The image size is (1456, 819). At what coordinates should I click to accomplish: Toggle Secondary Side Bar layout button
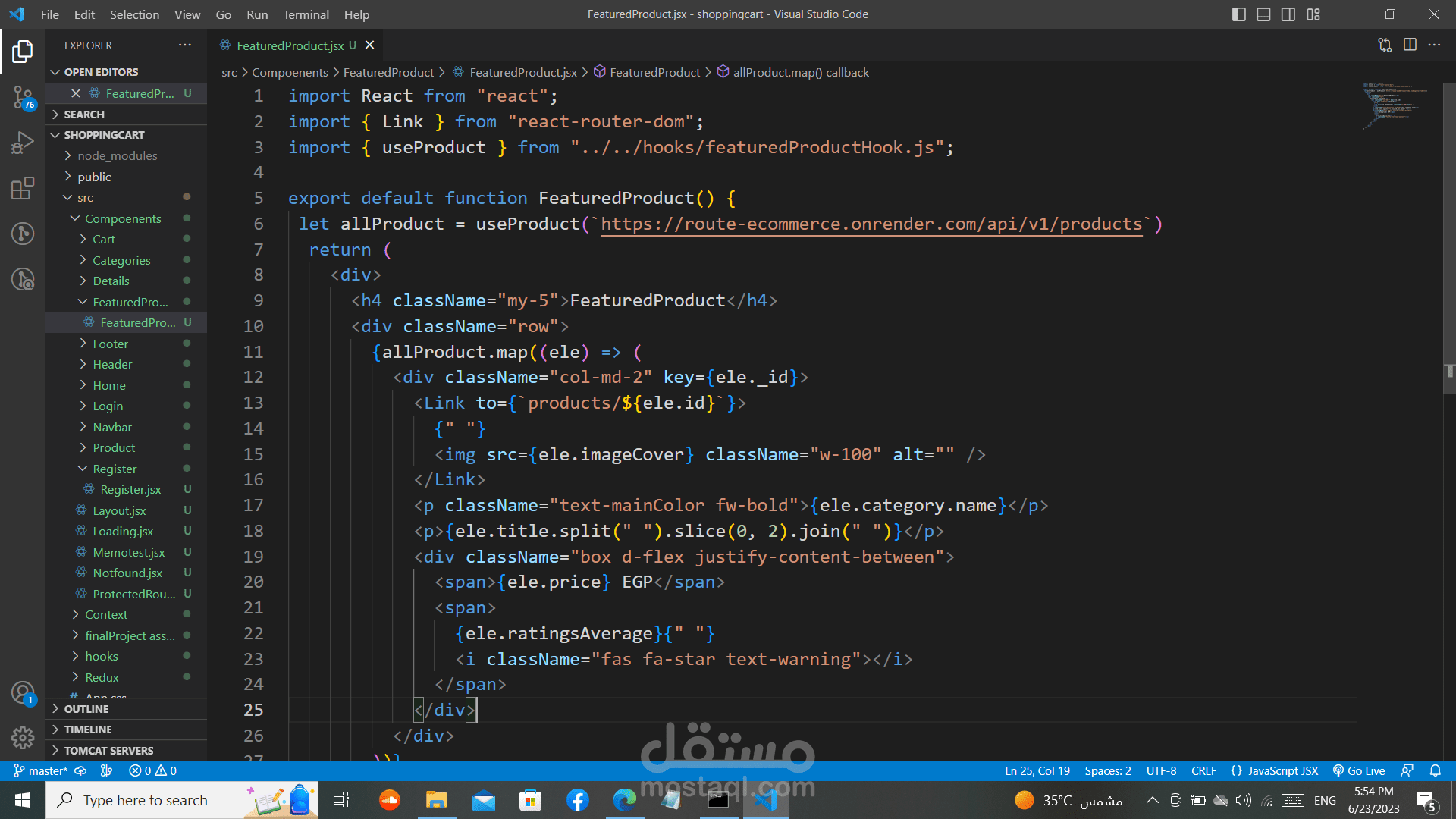(1288, 14)
